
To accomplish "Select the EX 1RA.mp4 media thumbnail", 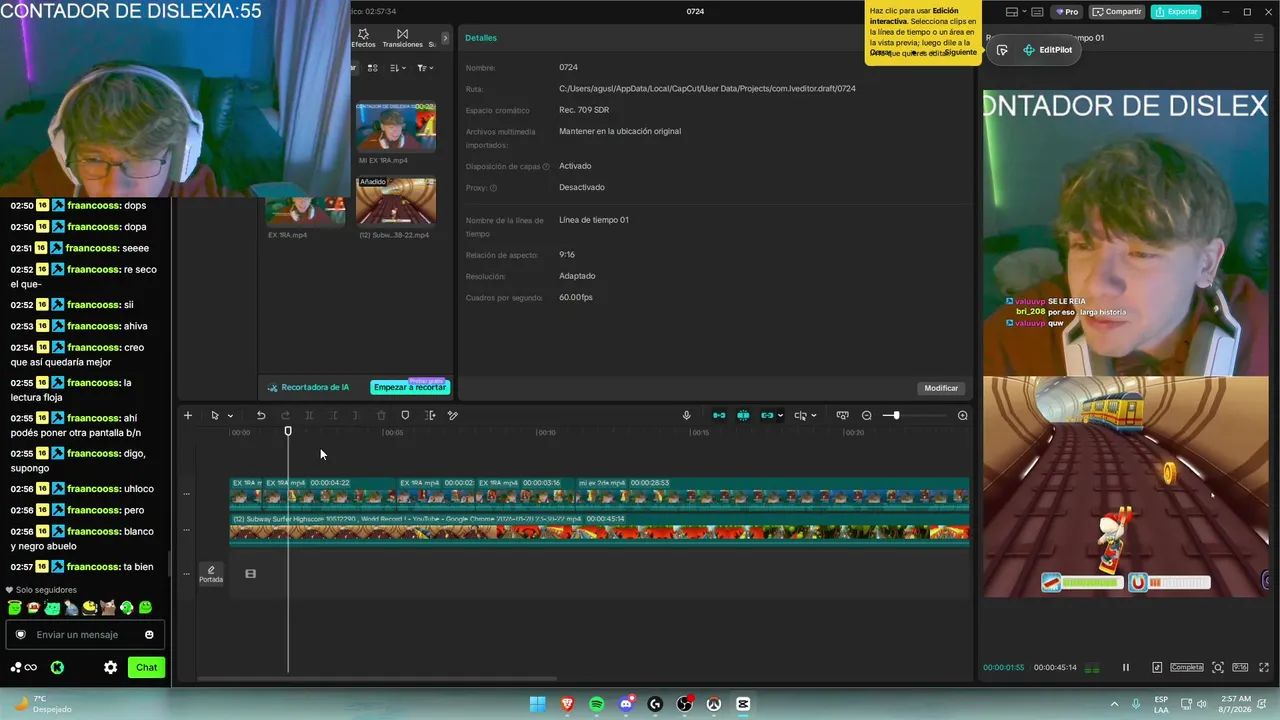I will click(x=305, y=211).
